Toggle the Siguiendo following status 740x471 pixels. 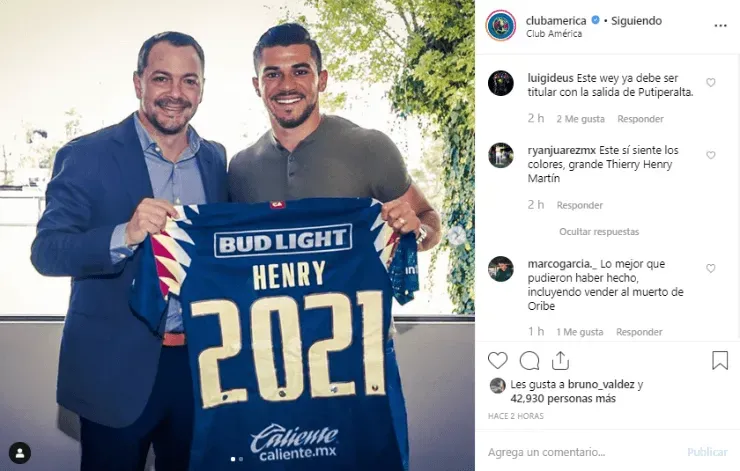click(636, 21)
